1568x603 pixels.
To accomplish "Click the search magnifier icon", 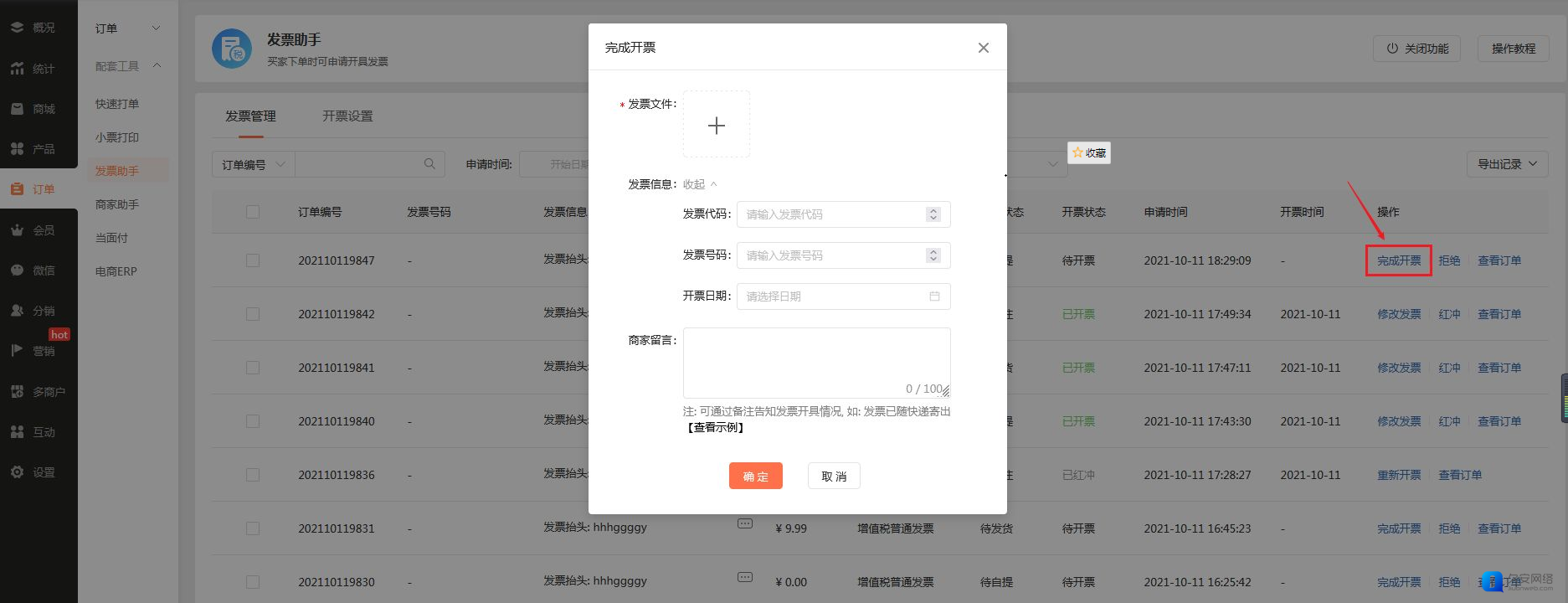I will coord(429,164).
